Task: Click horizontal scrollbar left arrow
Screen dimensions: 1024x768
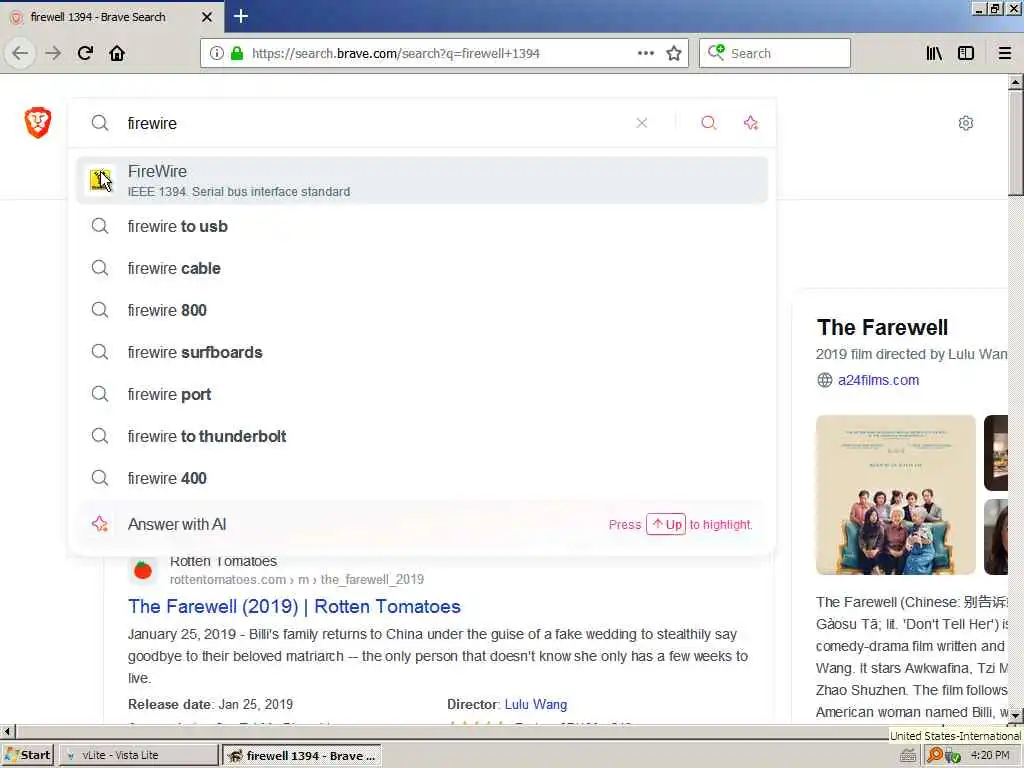Action: [x=8, y=731]
